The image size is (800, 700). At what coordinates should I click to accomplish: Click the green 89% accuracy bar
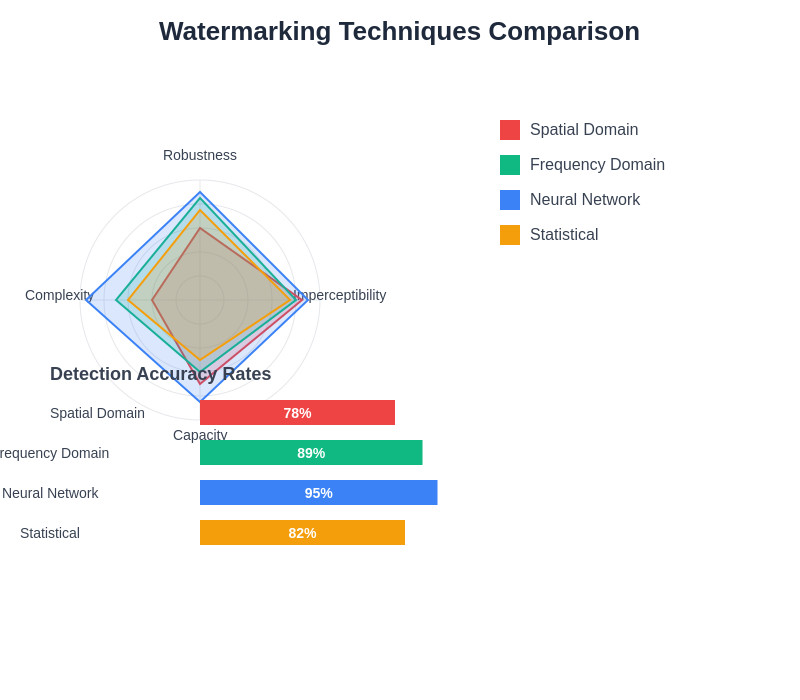[x=311, y=453]
